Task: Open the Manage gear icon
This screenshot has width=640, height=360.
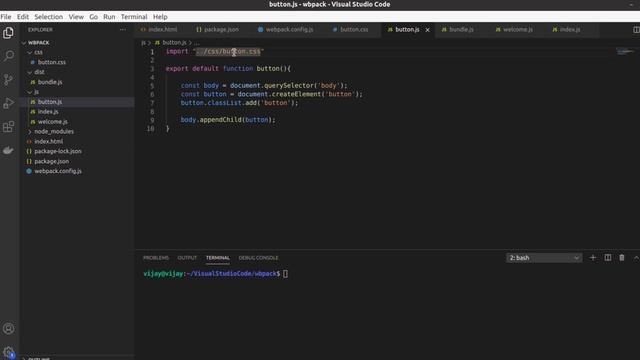Action: coord(8,352)
